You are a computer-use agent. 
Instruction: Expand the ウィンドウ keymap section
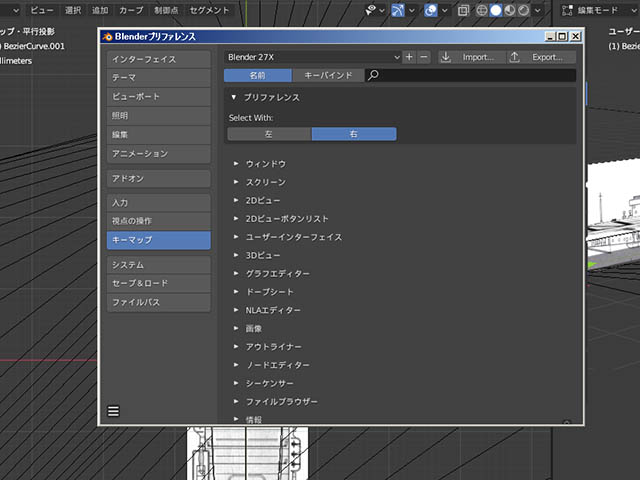point(236,164)
